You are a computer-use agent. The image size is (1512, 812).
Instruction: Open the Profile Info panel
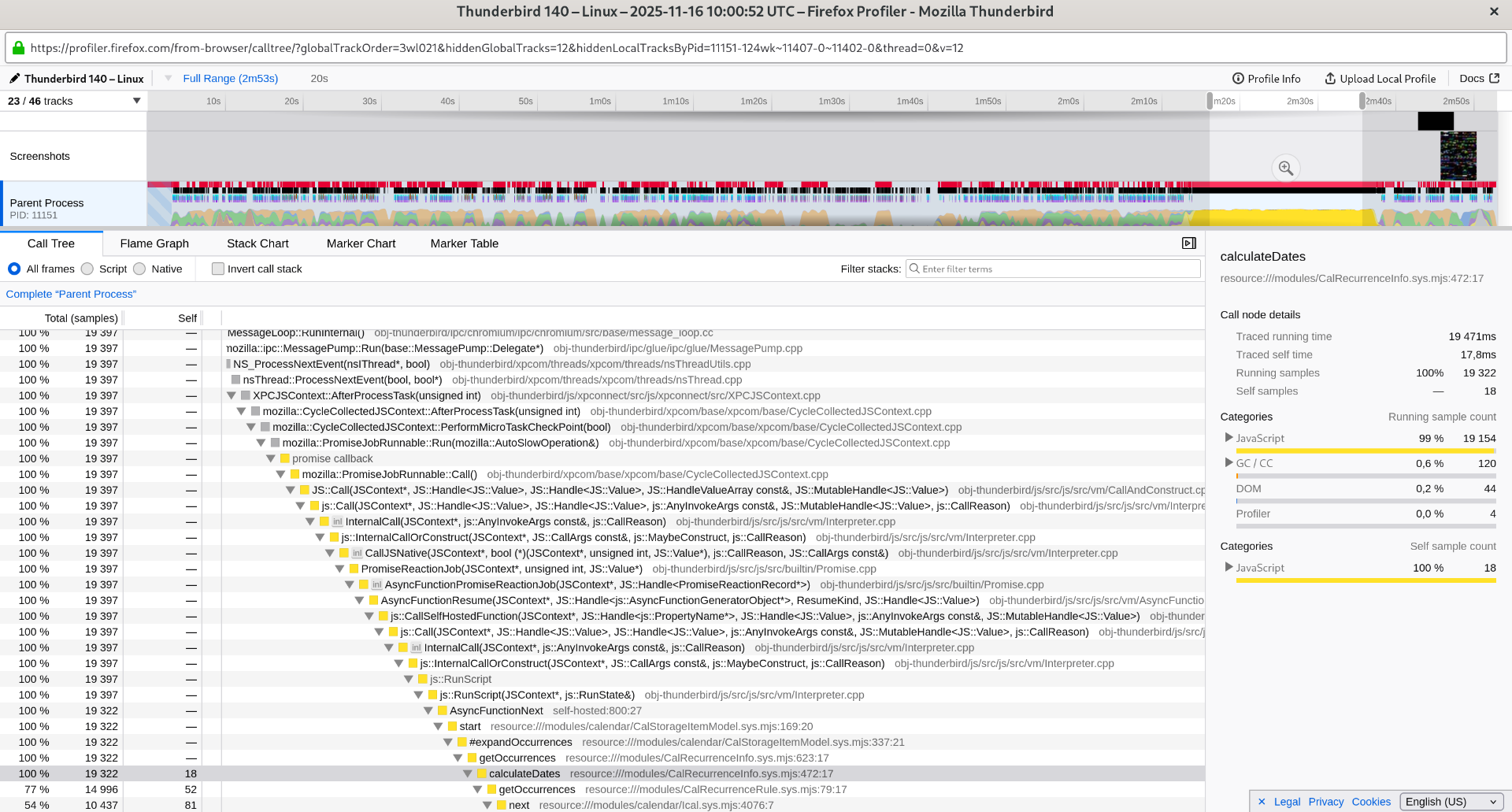click(x=1266, y=79)
